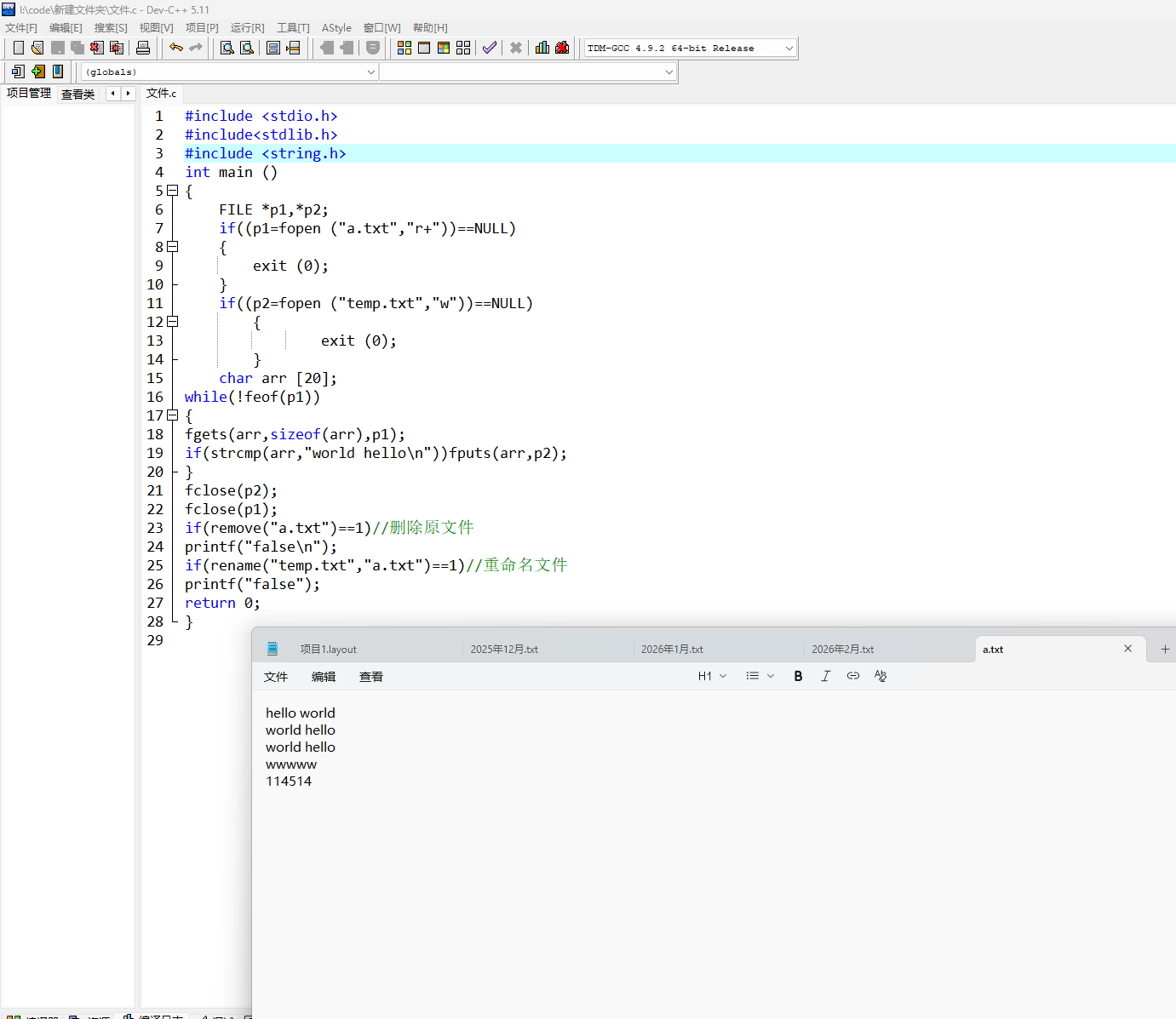Collapse the main function fold at line 5

[173, 191]
